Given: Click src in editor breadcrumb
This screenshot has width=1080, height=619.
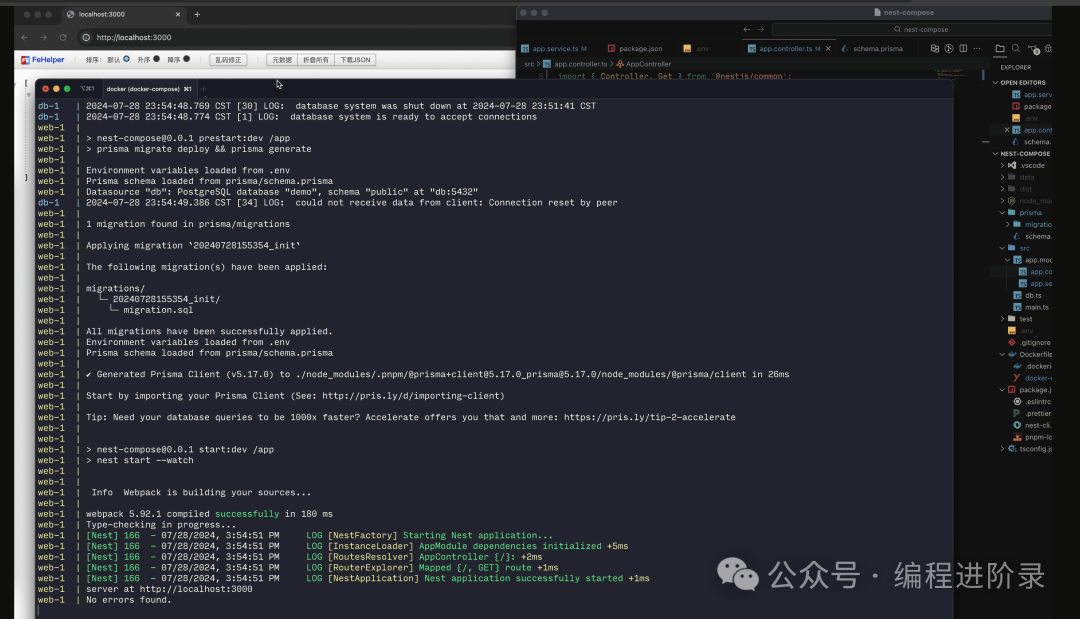Looking at the screenshot, I should coord(529,64).
